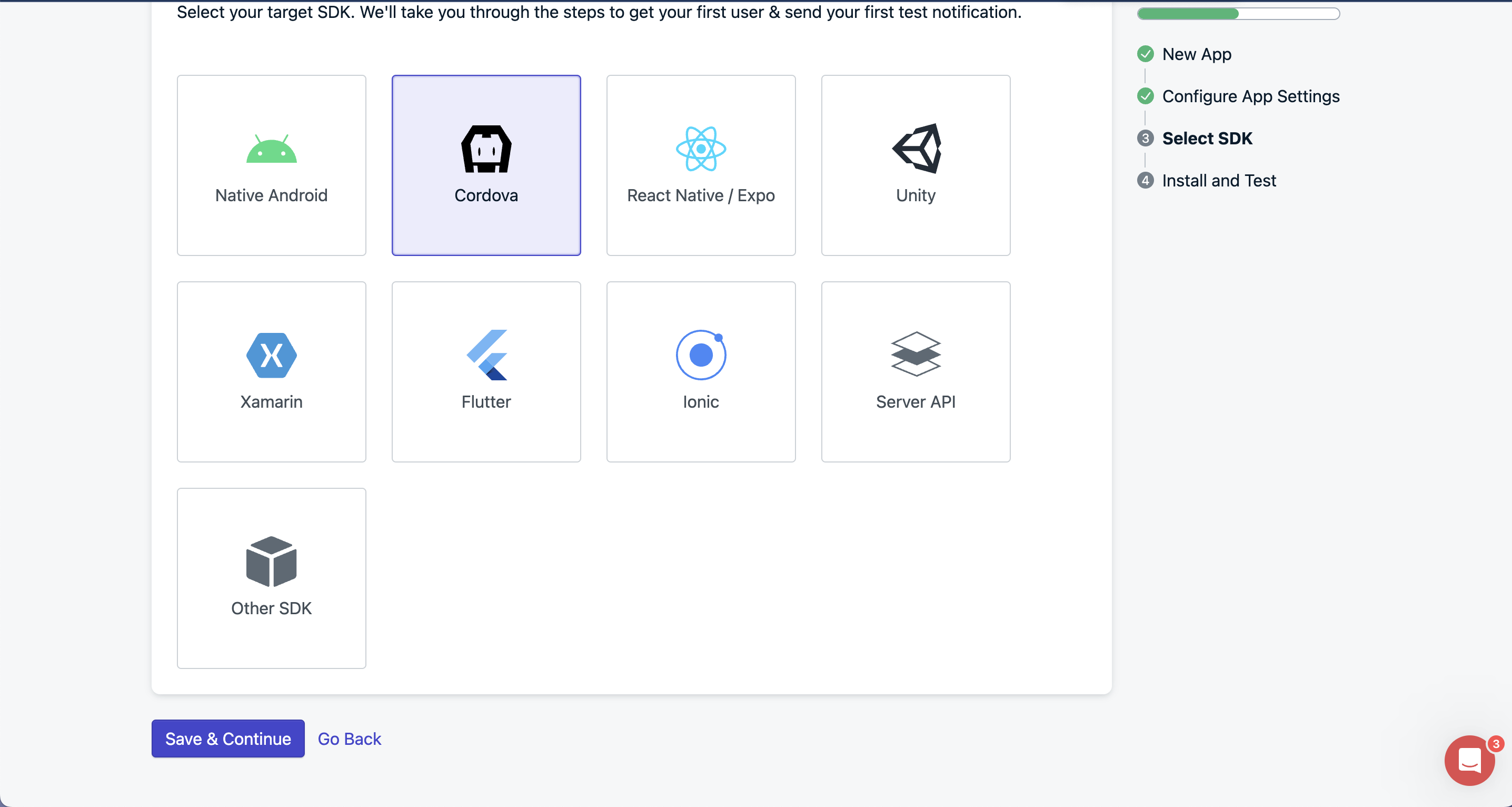
Task: Click the Other SDK label text
Action: click(x=271, y=608)
